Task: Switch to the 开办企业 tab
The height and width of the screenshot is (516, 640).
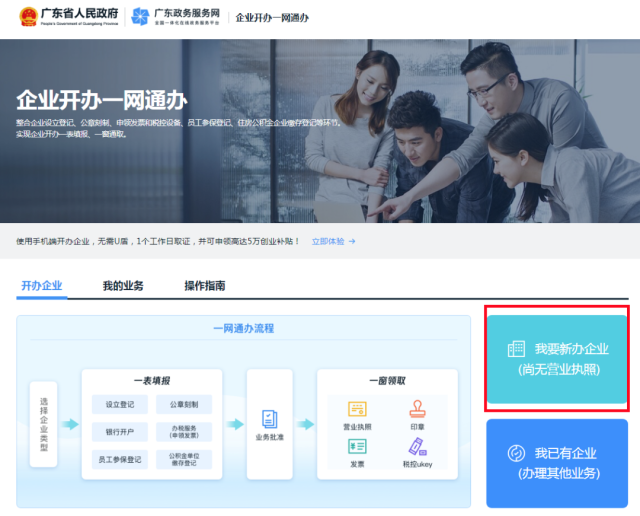Action: coord(42,285)
